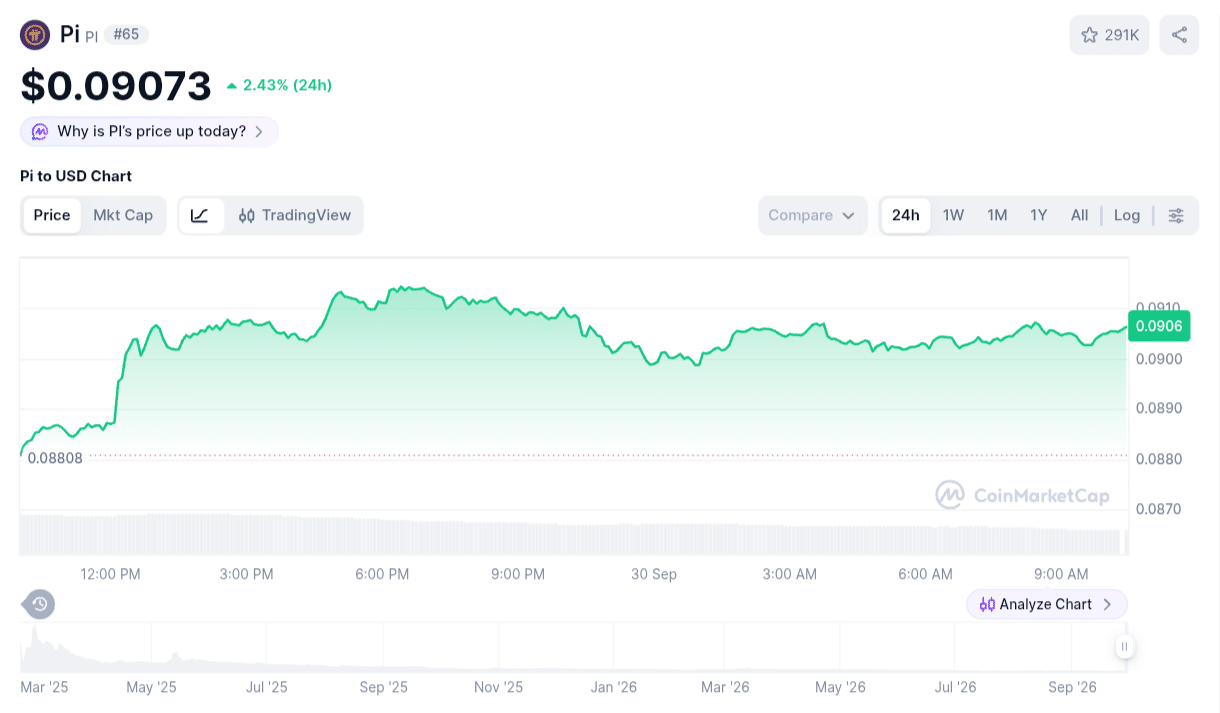Expand the Compare dropdown

click(x=812, y=215)
